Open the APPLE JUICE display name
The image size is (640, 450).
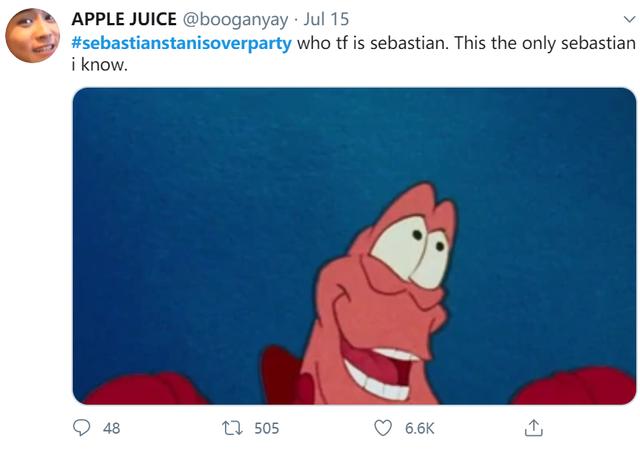click(124, 19)
